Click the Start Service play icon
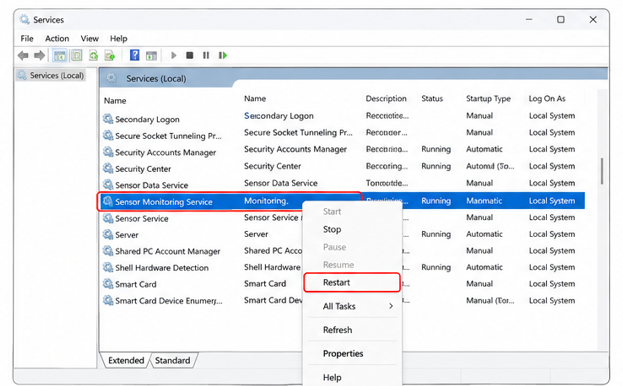This screenshot has height=386, width=623. point(174,55)
